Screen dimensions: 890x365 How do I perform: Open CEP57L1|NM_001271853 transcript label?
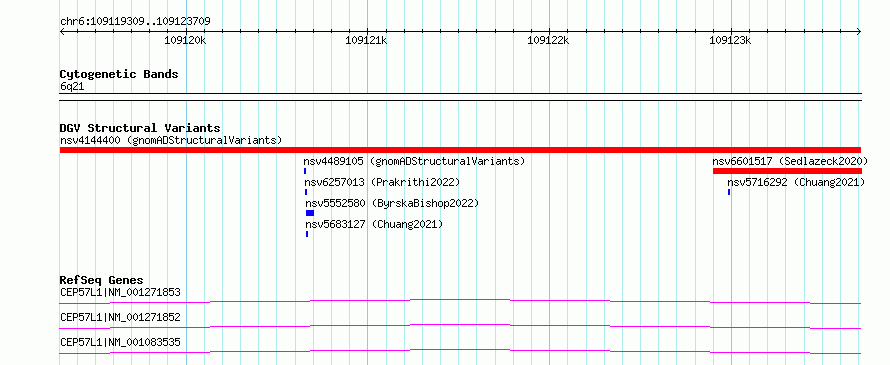pyautogui.click(x=120, y=293)
